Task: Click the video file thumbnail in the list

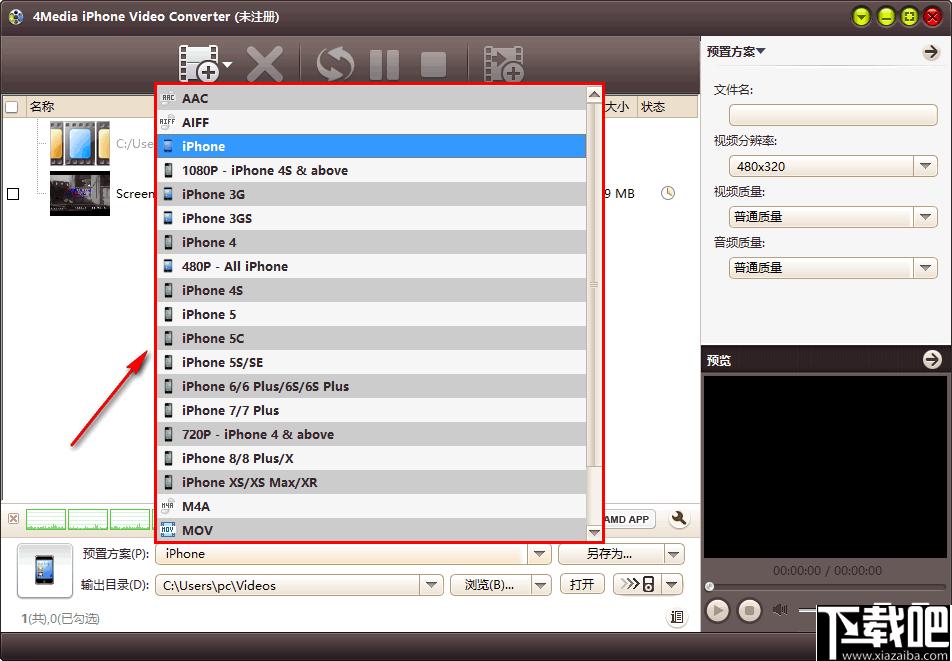Action: (x=80, y=193)
